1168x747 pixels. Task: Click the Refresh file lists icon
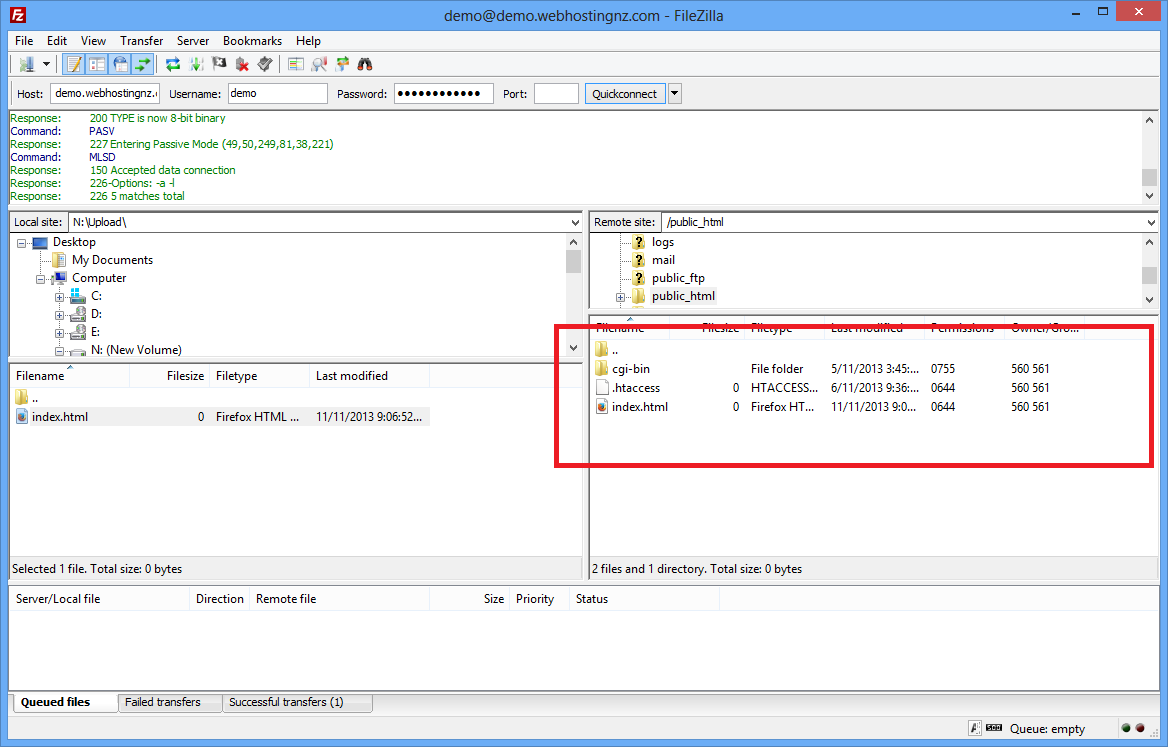pos(173,65)
